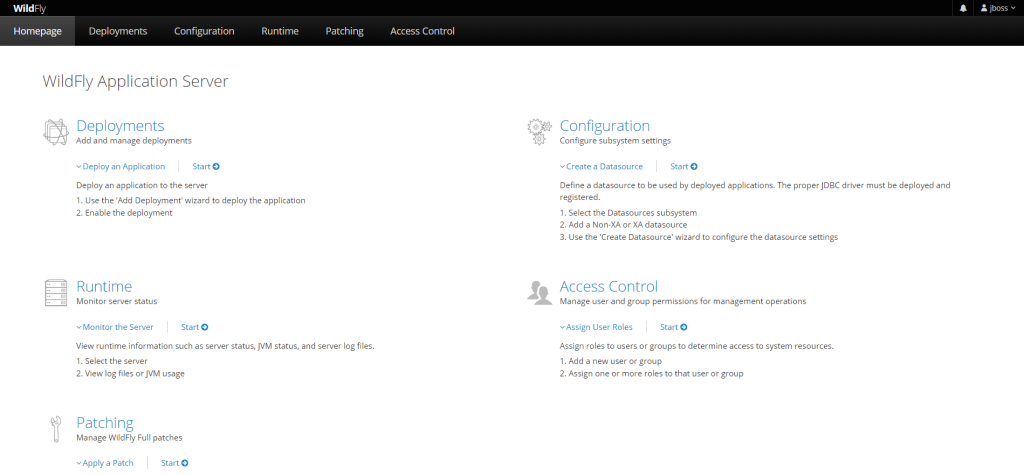Screen dimensions: 1024x475
Task: Click 'Add and manage deployments' subtitle
Action: pyautogui.click(x=134, y=140)
